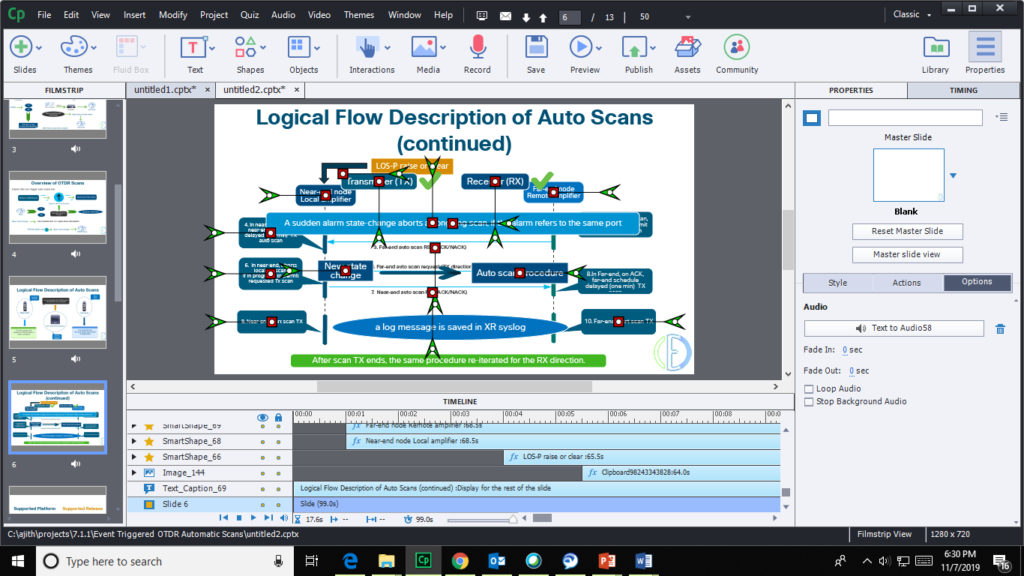Move playhead to timeline start
Image resolution: width=1024 pixels, height=576 pixels.
tap(223, 518)
